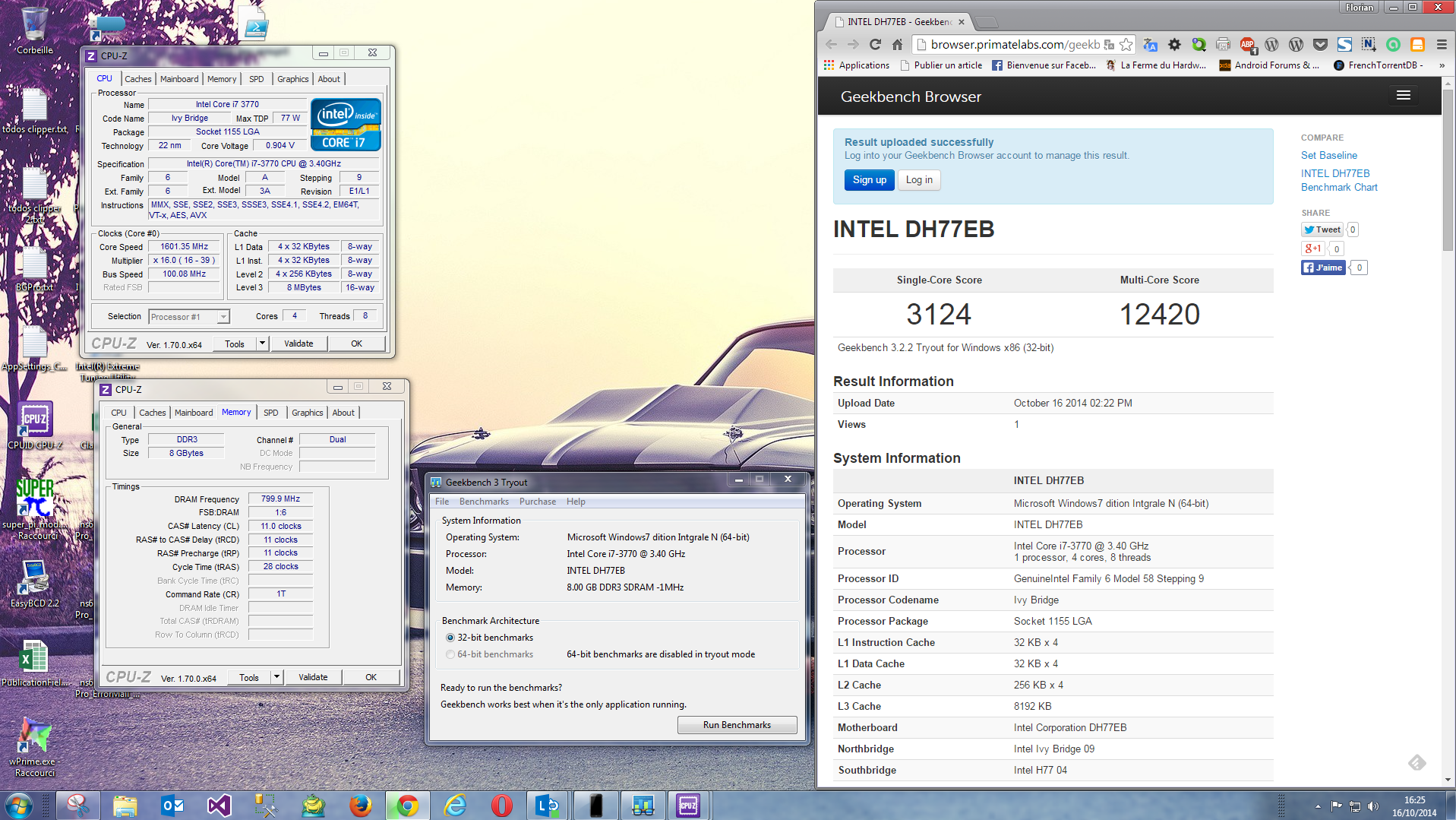Open the Applications bookmark
Image resolution: width=1456 pixels, height=820 pixels.
click(856, 65)
